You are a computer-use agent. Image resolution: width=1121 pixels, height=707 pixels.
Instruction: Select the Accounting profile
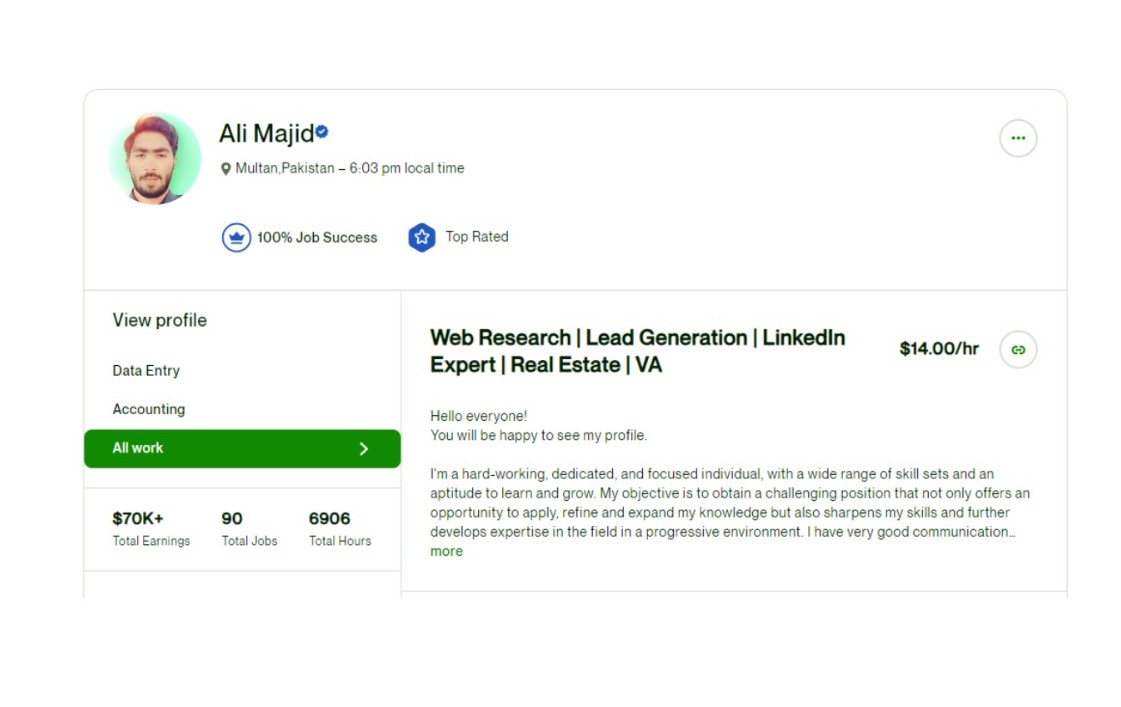(148, 409)
